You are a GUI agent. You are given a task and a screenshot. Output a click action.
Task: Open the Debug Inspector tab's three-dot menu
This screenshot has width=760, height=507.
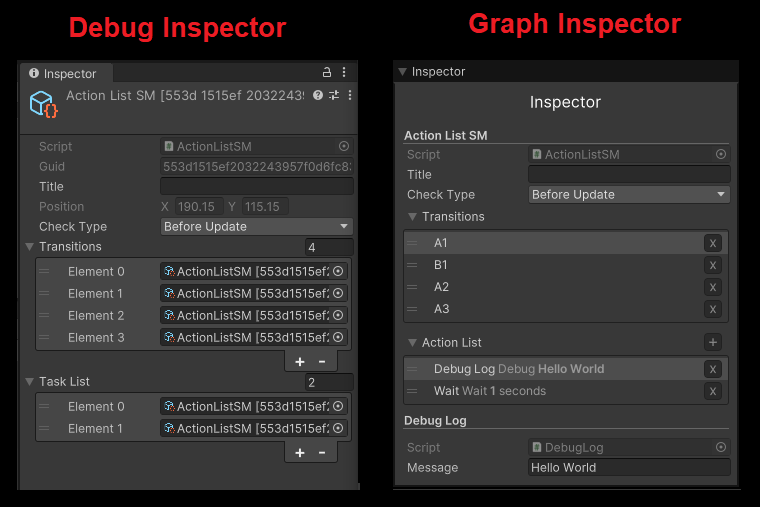coord(344,73)
